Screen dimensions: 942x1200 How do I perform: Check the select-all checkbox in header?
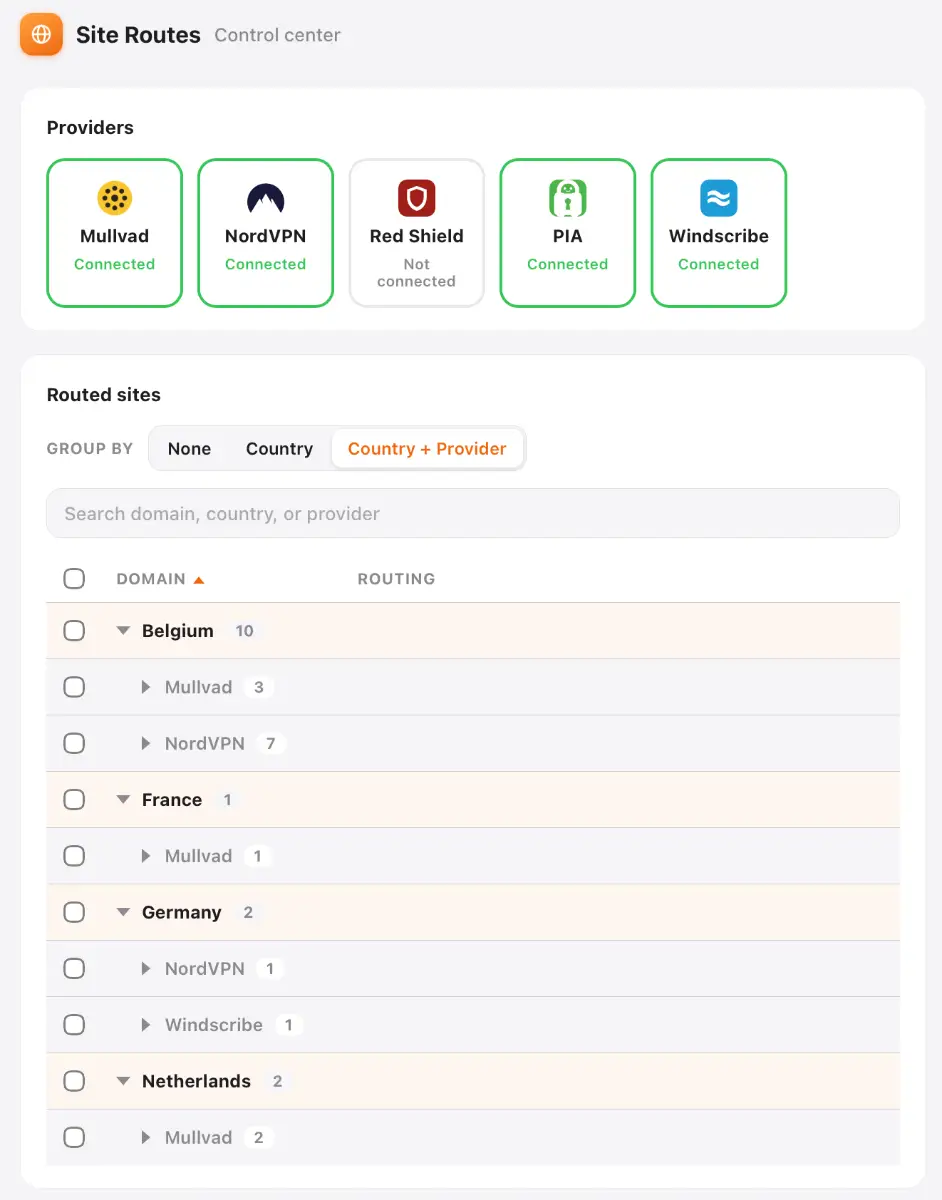click(x=74, y=579)
